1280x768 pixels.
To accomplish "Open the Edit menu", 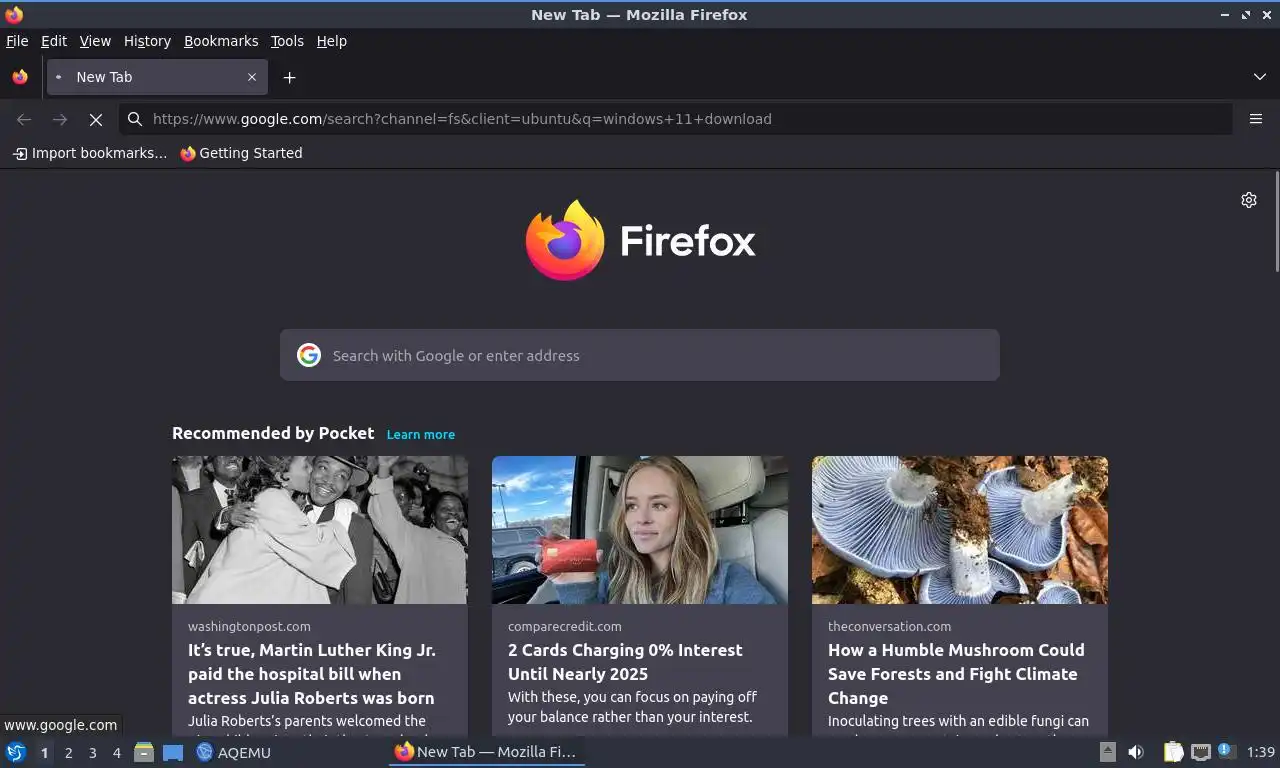I will [54, 41].
